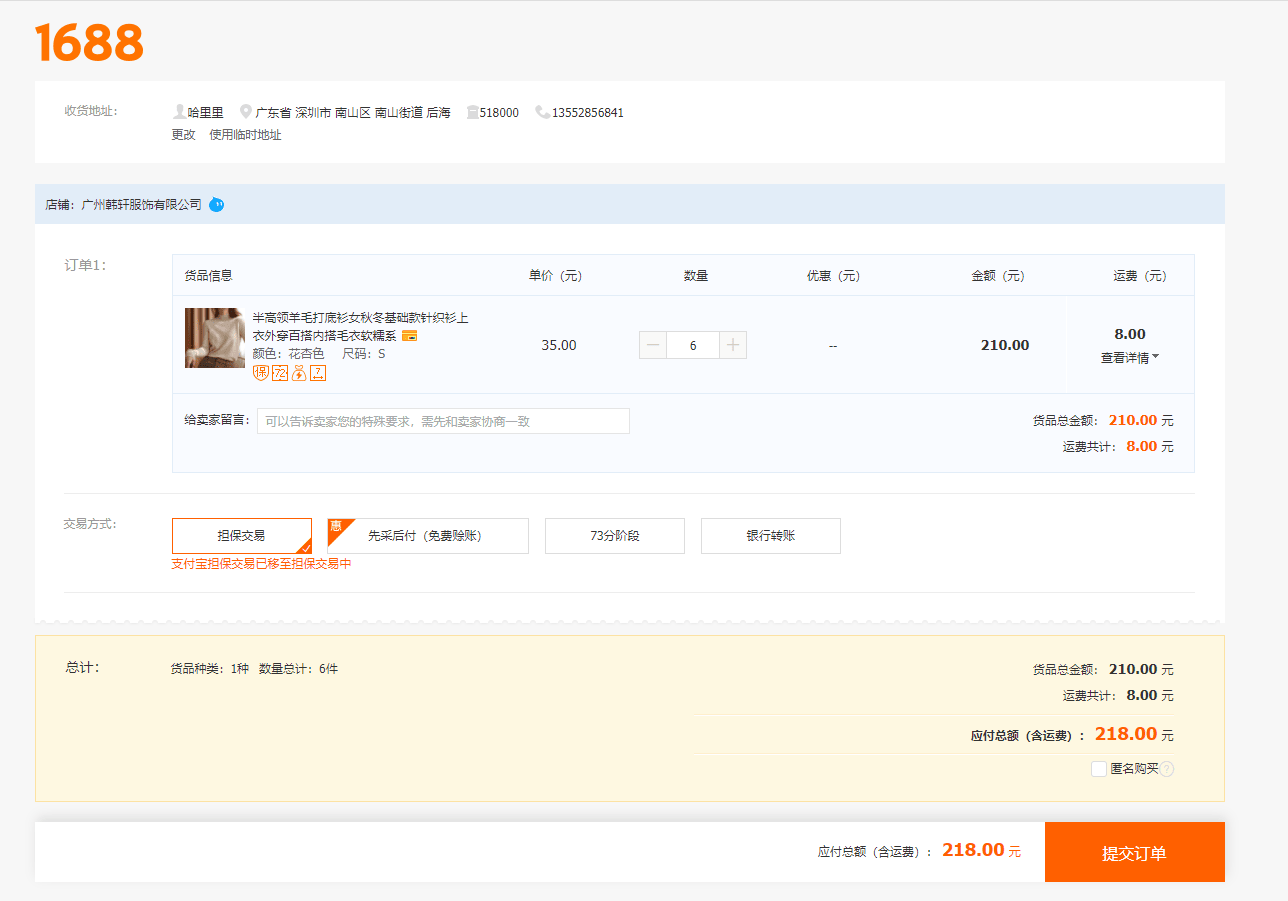Enable the 匿名购买 anonymous purchase checkbox

[1099, 769]
